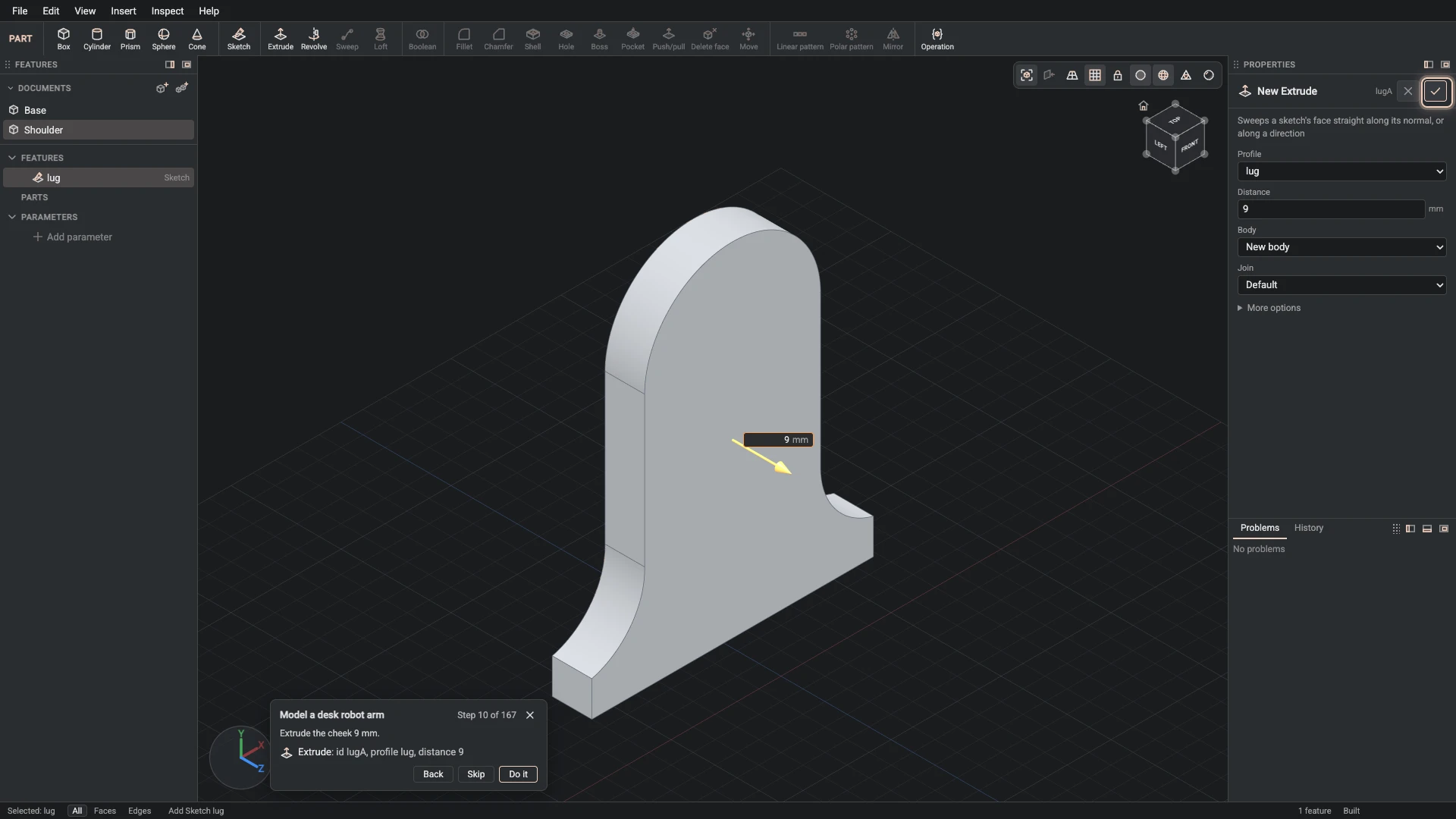Screen dimensions: 1456x819
Task: Select the Faces selection filter
Action: click(x=105, y=811)
